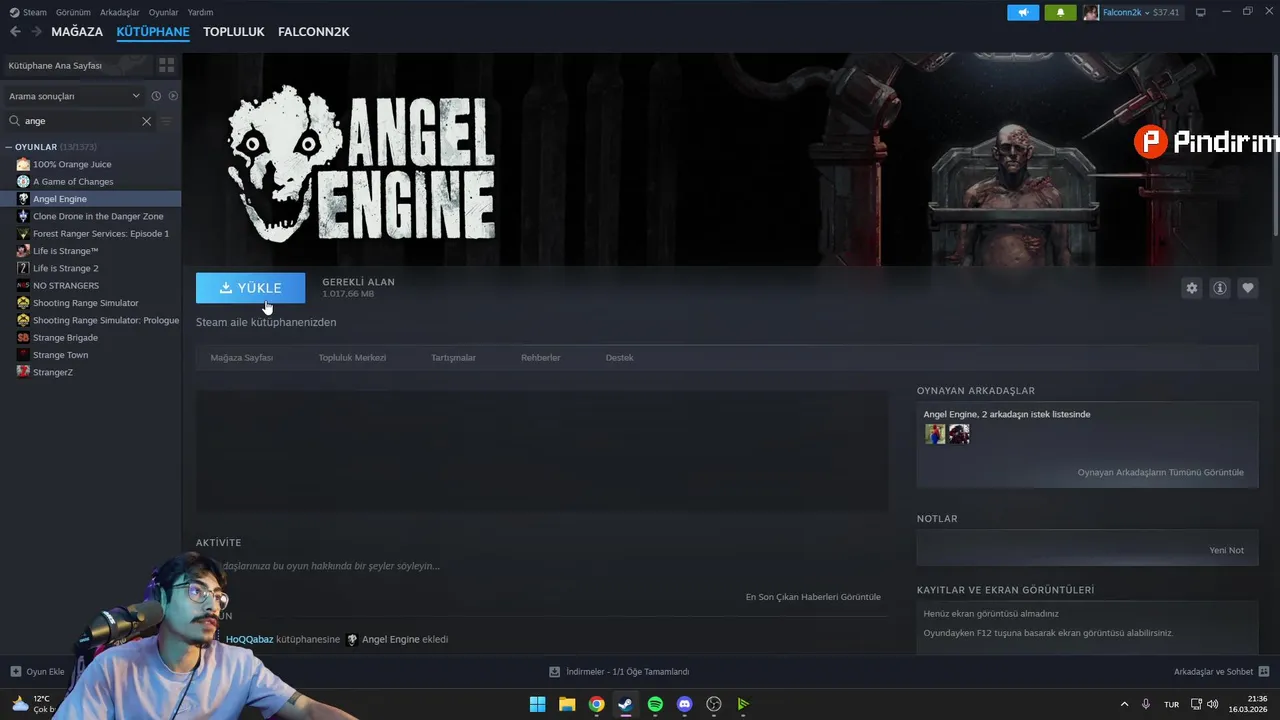Open Mağaza Sayfası link
The height and width of the screenshot is (720, 1280).
click(x=242, y=358)
